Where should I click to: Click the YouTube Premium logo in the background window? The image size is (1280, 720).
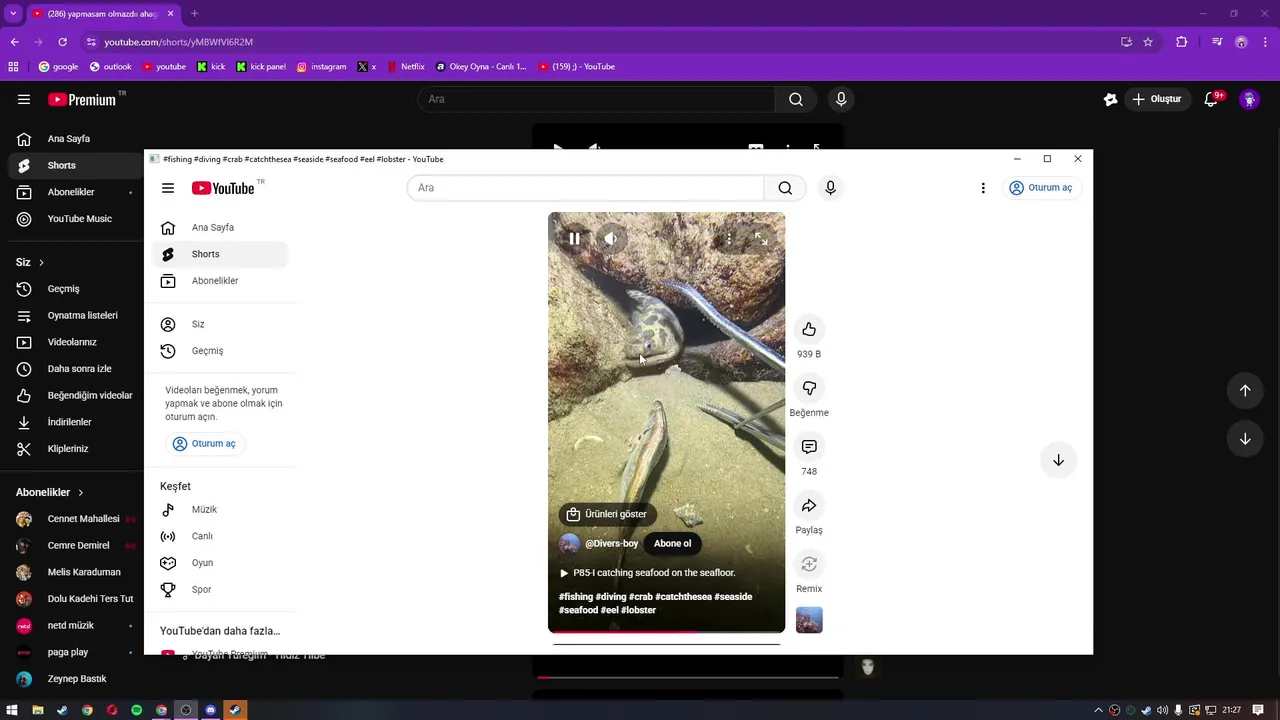coord(82,99)
